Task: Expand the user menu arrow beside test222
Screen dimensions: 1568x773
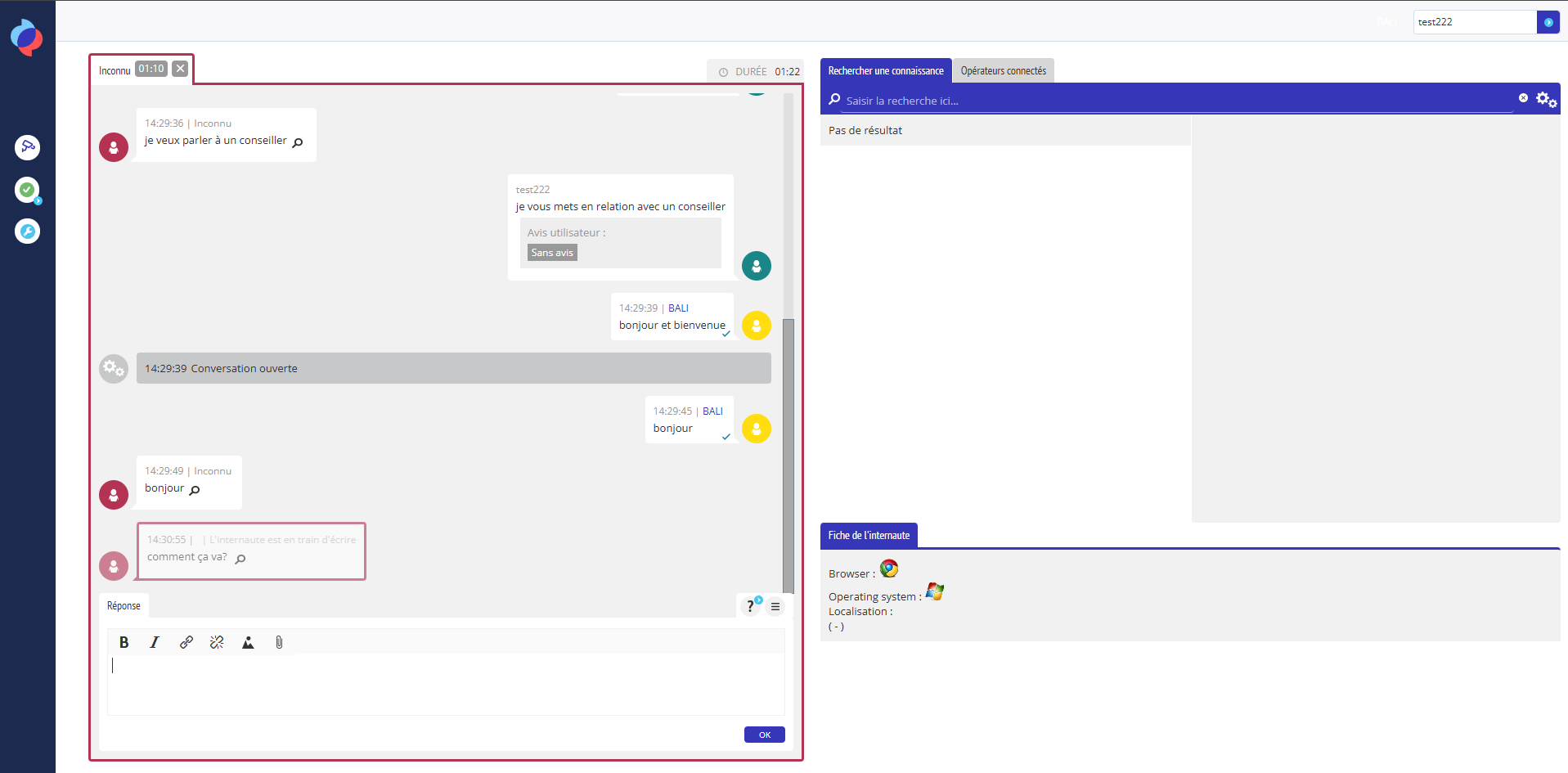Action: [x=1548, y=22]
